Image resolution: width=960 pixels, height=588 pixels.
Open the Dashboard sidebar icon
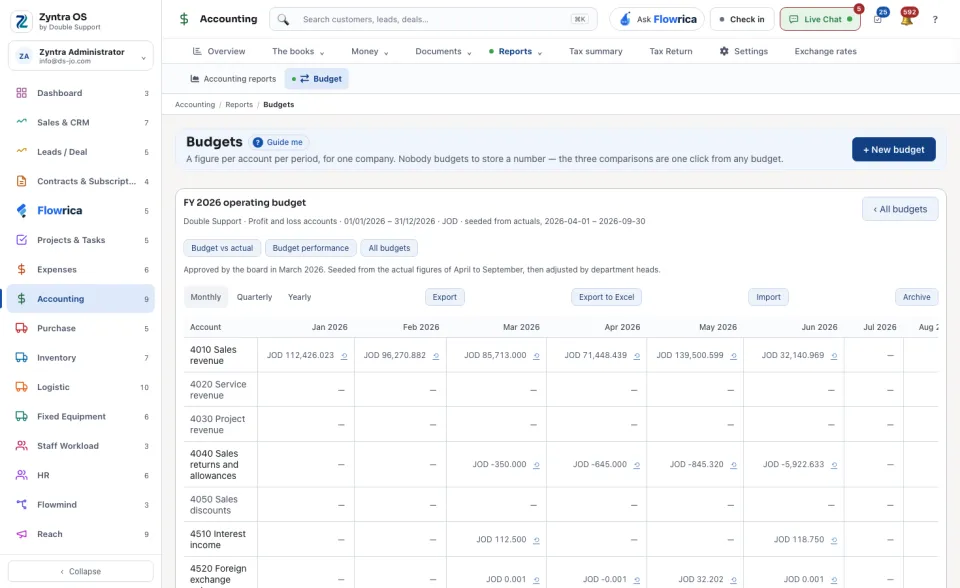click(x=21, y=93)
